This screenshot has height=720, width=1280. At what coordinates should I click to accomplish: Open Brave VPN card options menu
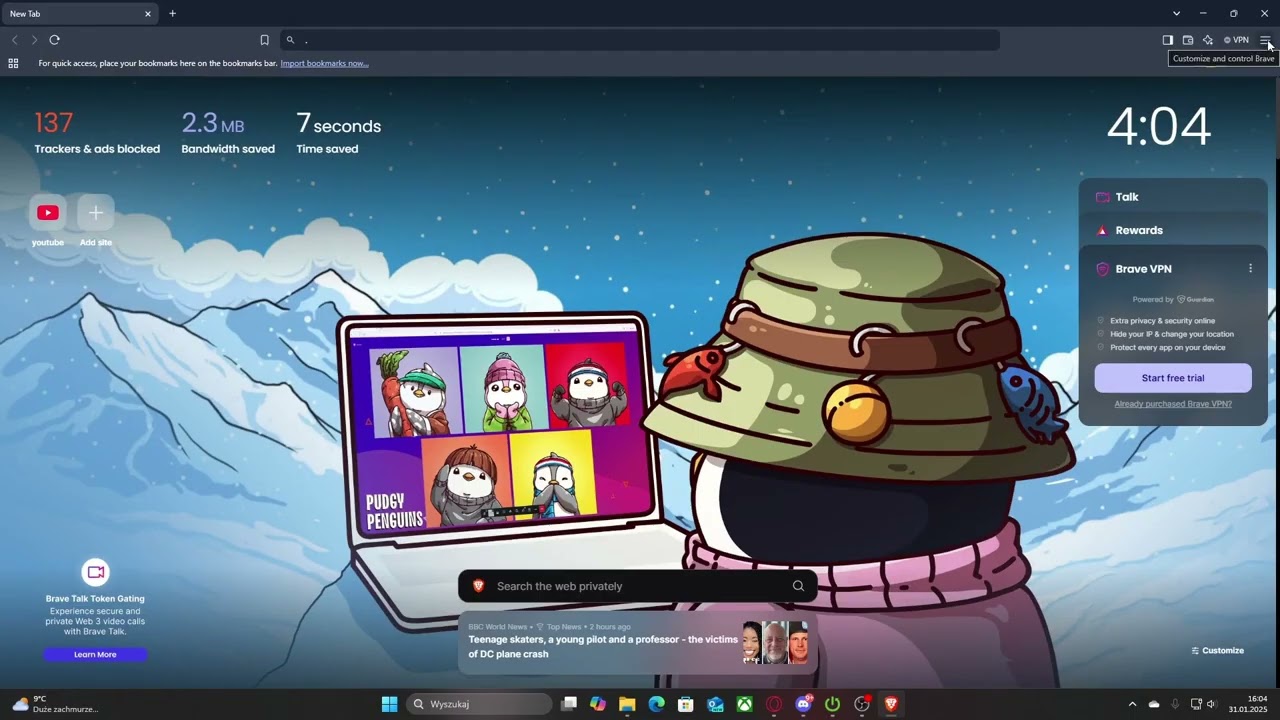point(1250,269)
